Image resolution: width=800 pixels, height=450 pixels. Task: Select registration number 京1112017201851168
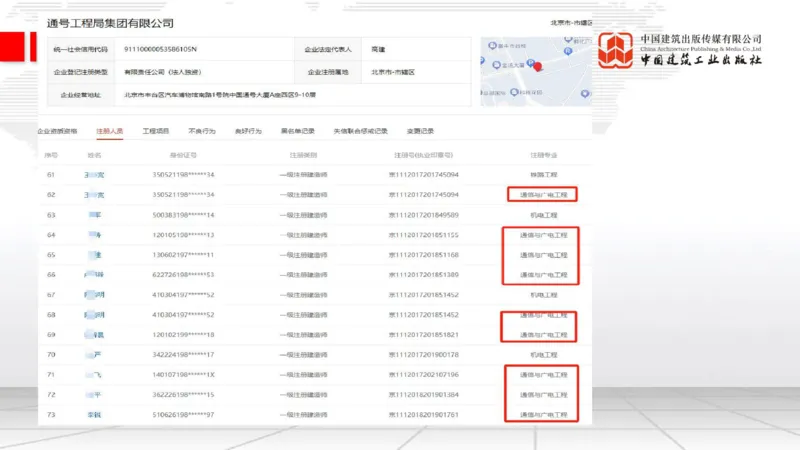coord(423,255)
